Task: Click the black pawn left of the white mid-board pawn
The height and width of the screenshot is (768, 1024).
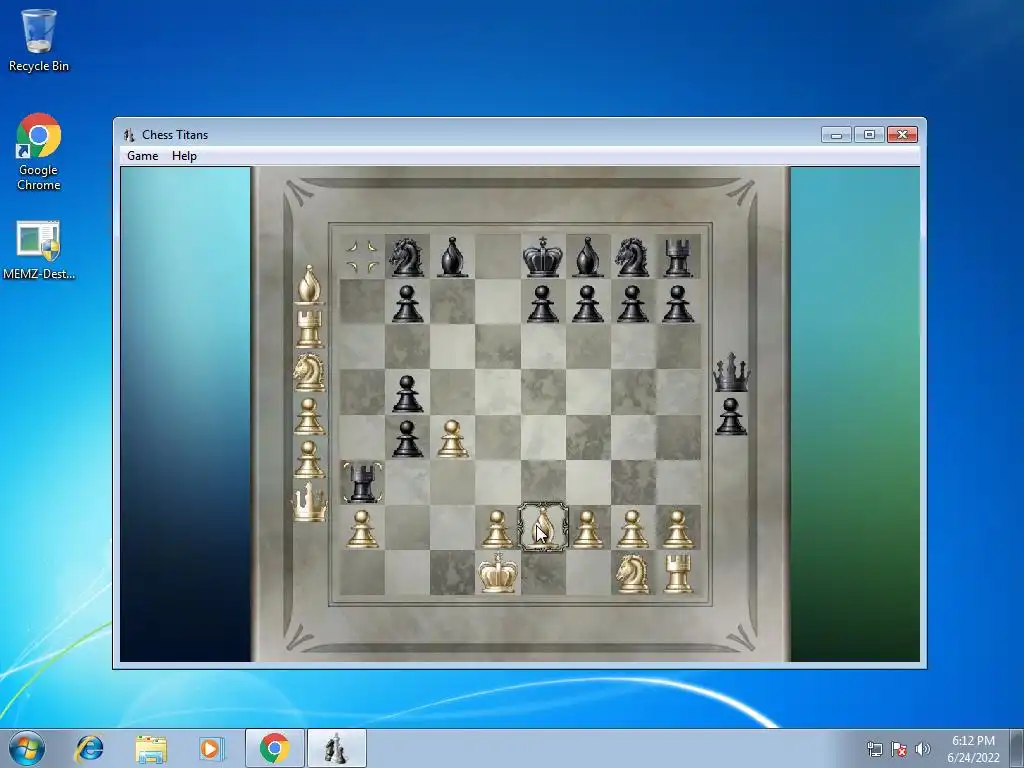Action: tap(407, 438)
